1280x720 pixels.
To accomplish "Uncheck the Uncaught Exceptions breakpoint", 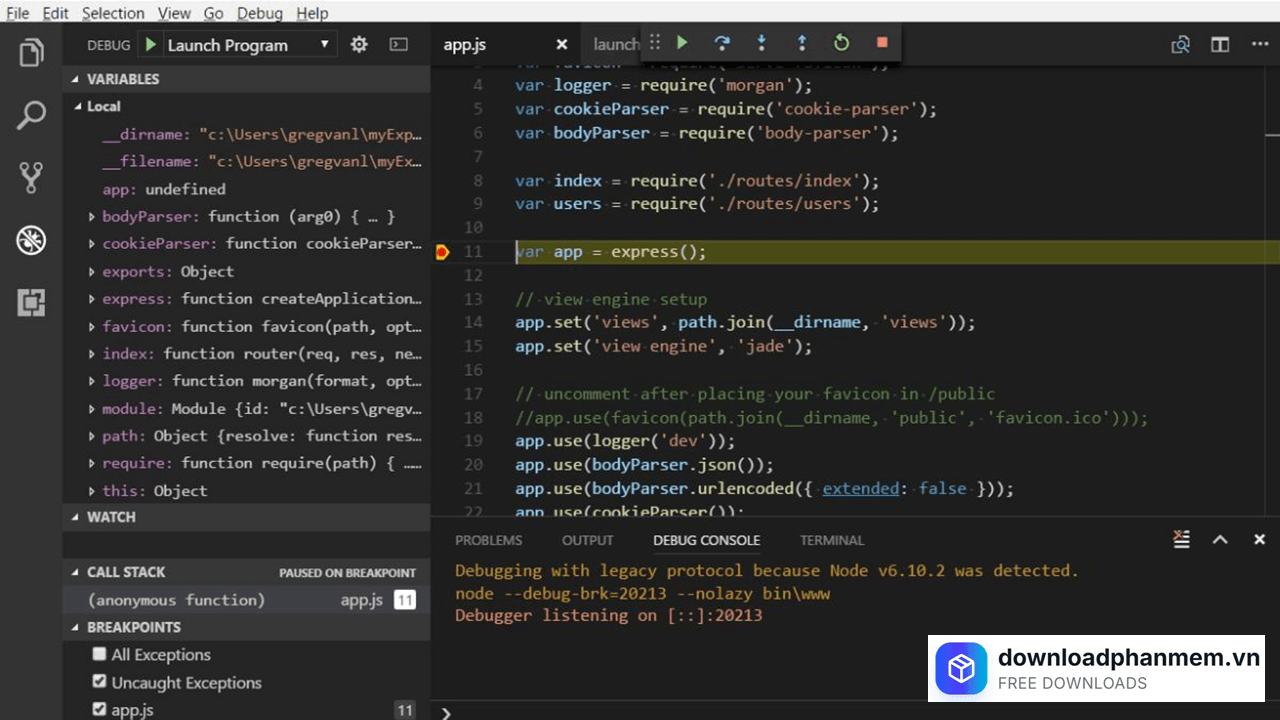I will [x=99, y=682].
